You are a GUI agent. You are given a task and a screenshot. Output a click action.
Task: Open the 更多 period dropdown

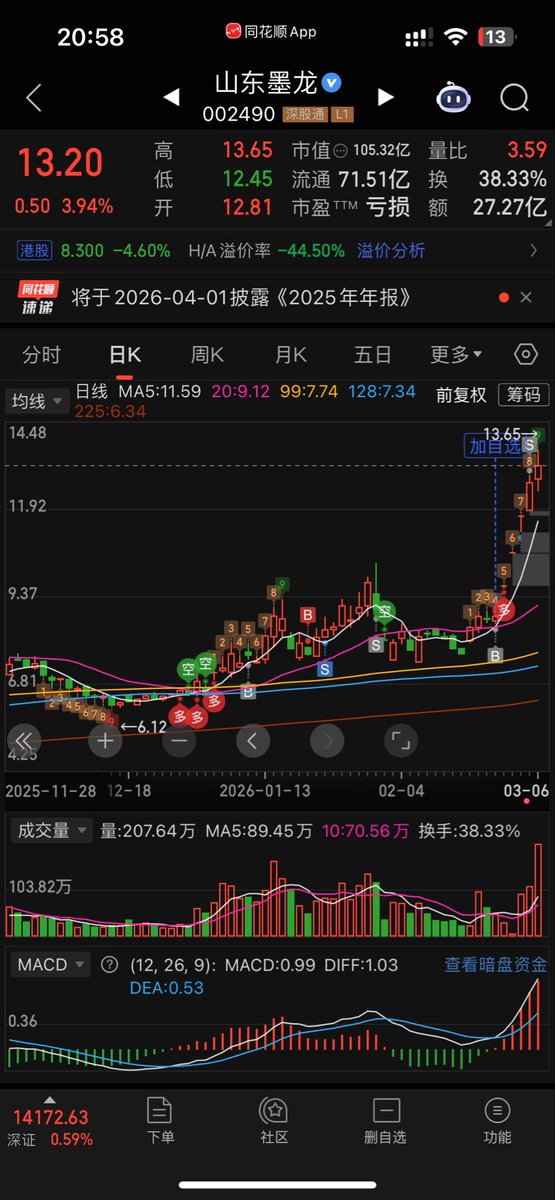pos(456,354)
